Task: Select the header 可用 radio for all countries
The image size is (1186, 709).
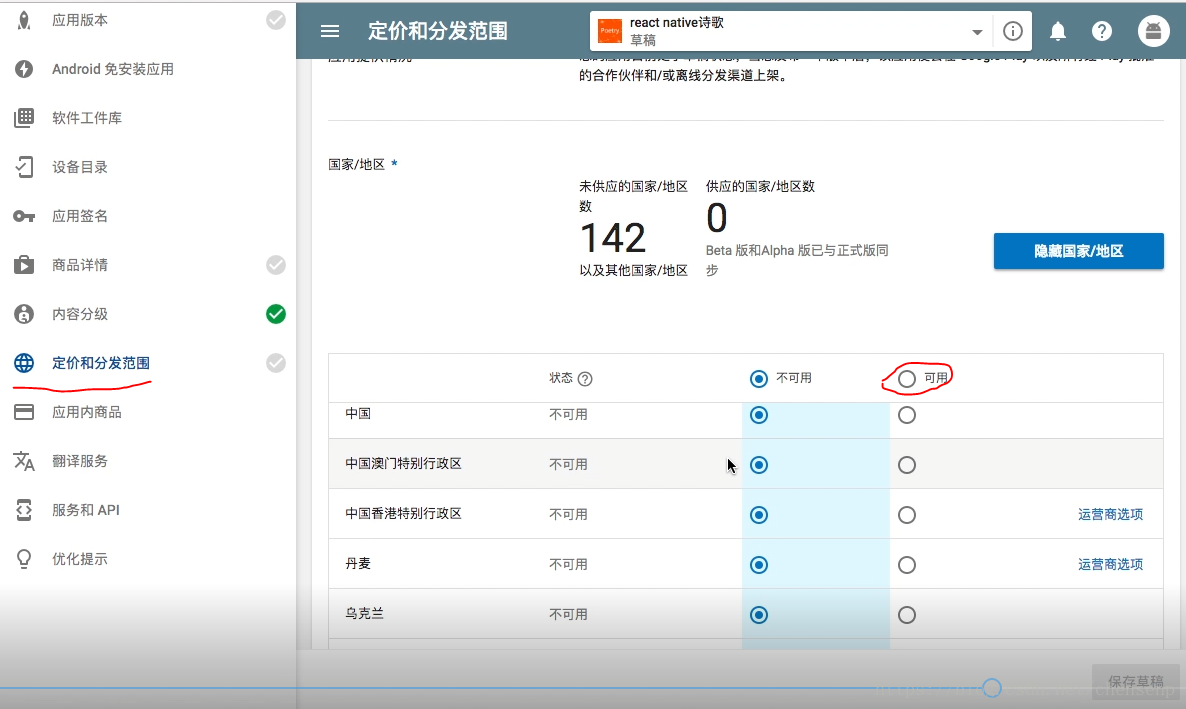Action: click(x=907, y=379)
